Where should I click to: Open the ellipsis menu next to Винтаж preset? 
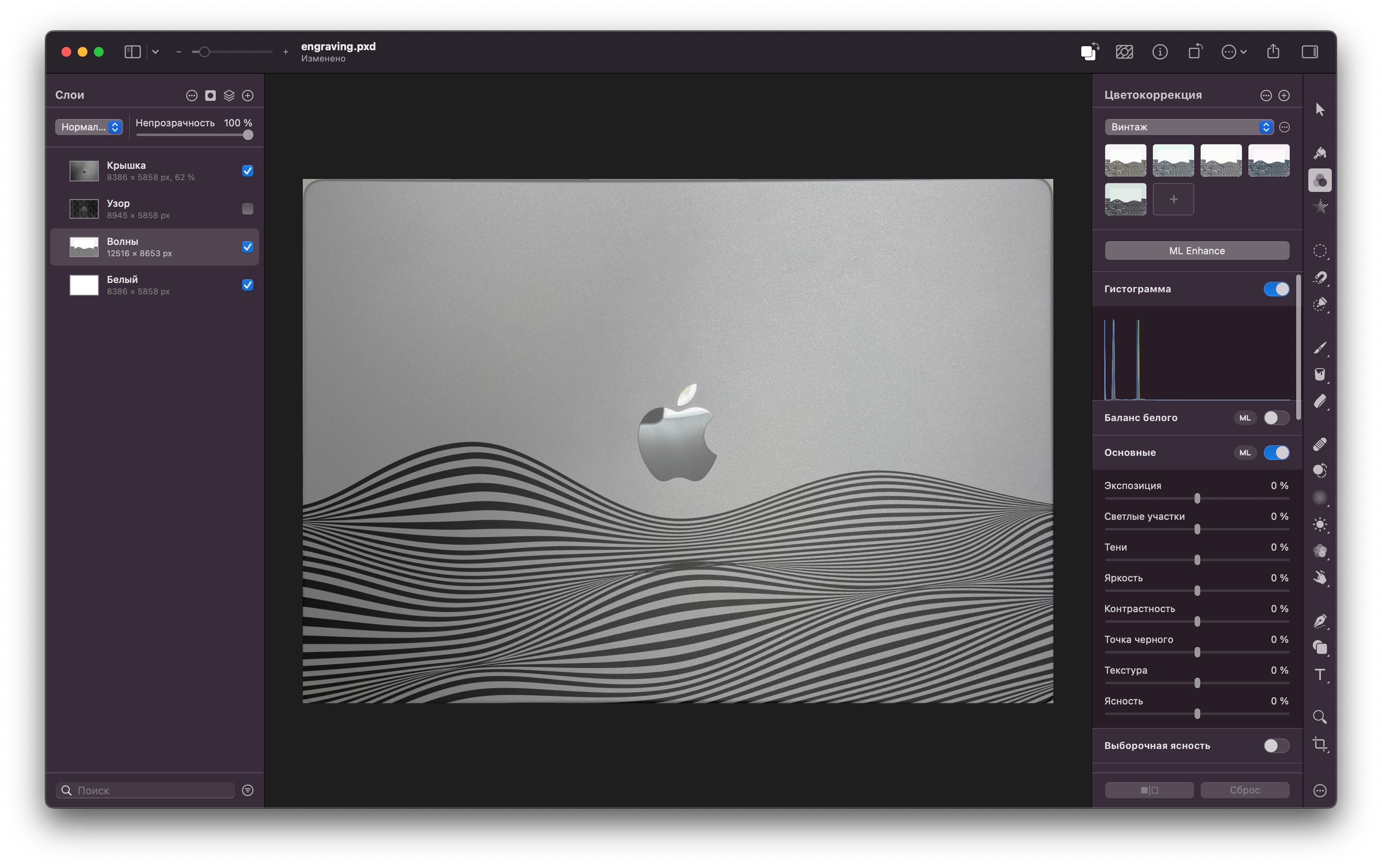coord(1284,127)
